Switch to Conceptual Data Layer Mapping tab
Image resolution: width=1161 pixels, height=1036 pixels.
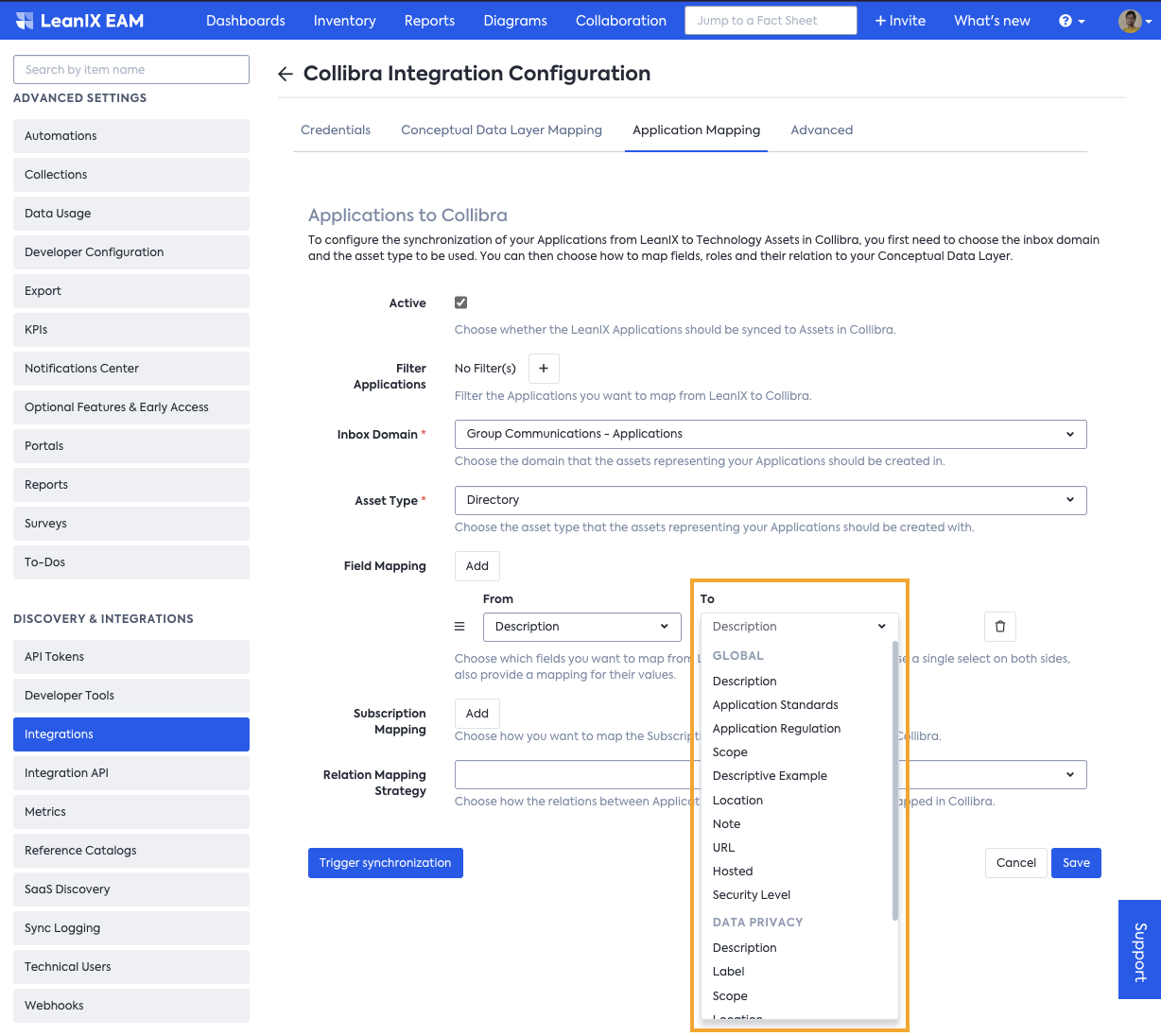pos(501,130)
